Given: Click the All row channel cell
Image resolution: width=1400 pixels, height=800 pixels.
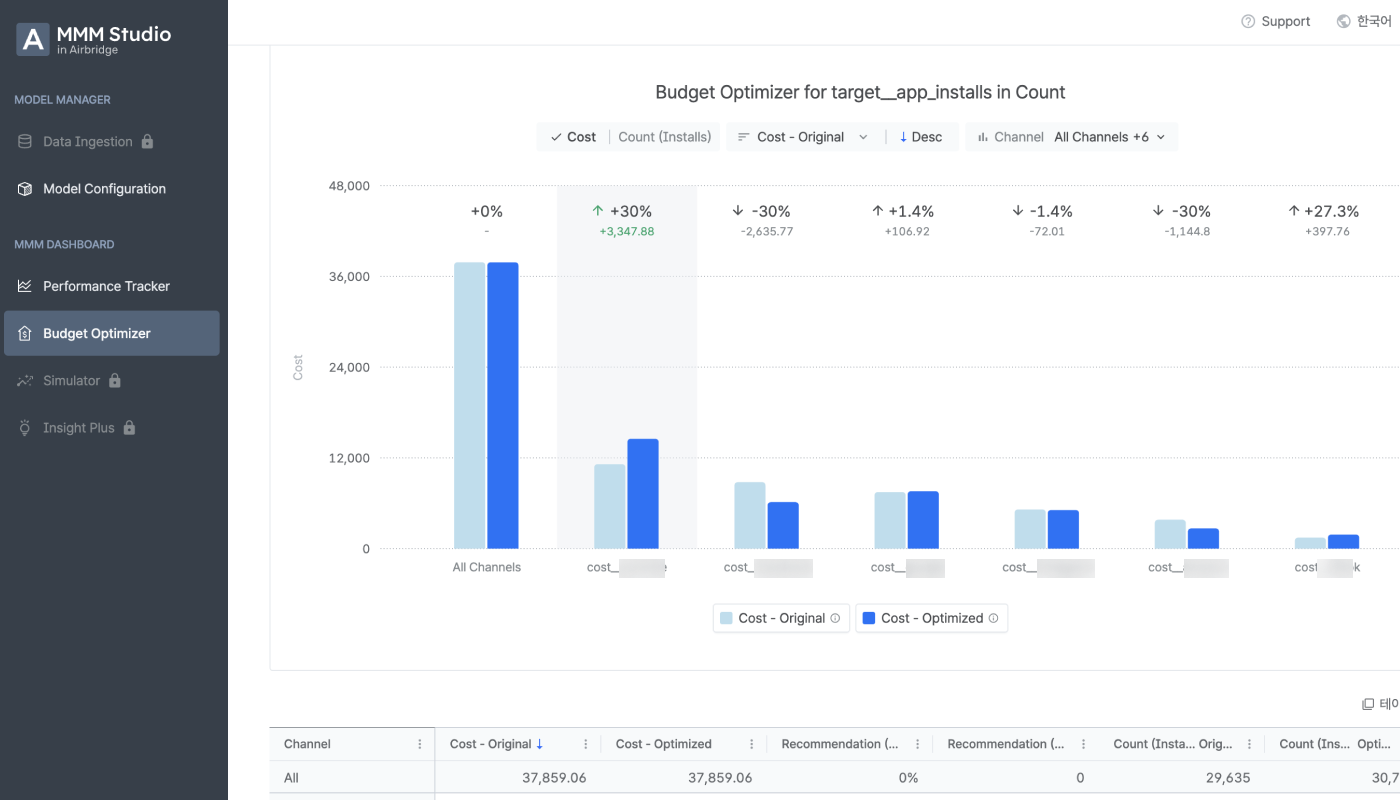Looking at the screenshot, I should point(352,778).
